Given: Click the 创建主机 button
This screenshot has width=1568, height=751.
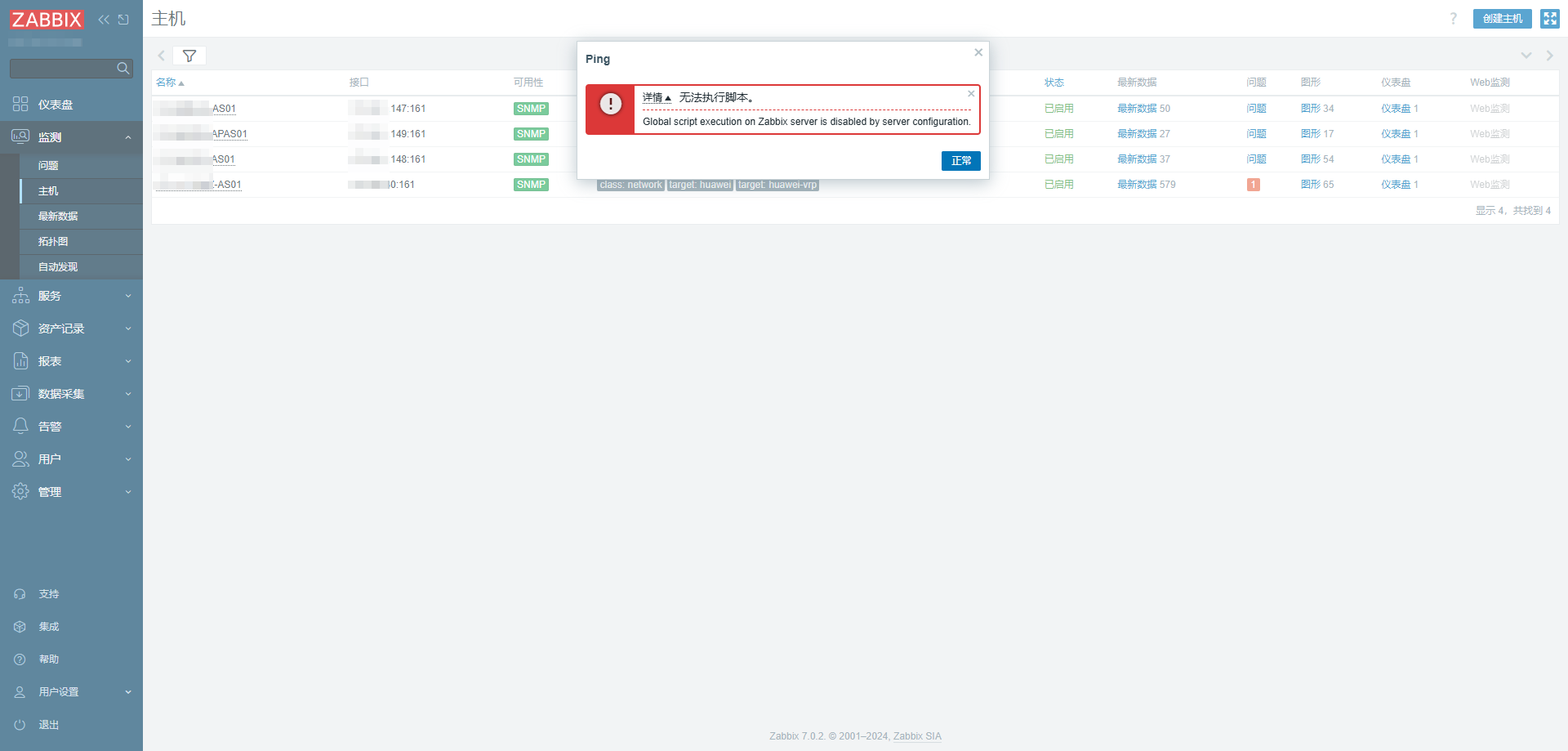Looking at the screenshot, I should 1502,19.
